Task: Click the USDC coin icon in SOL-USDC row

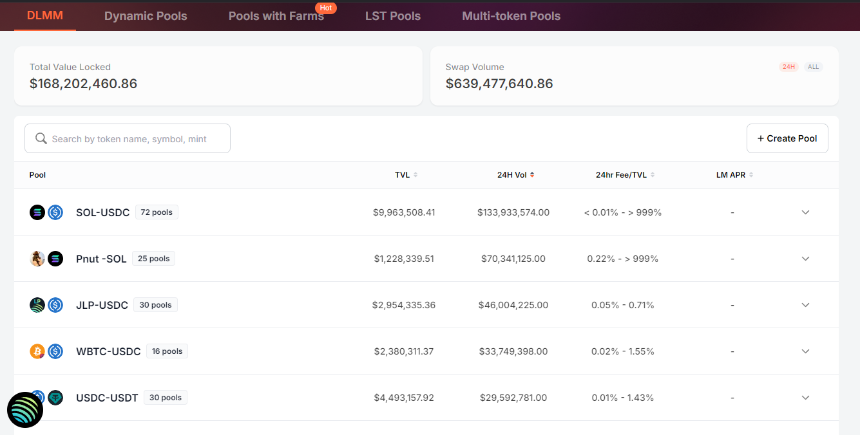Action: click(55, 212)
